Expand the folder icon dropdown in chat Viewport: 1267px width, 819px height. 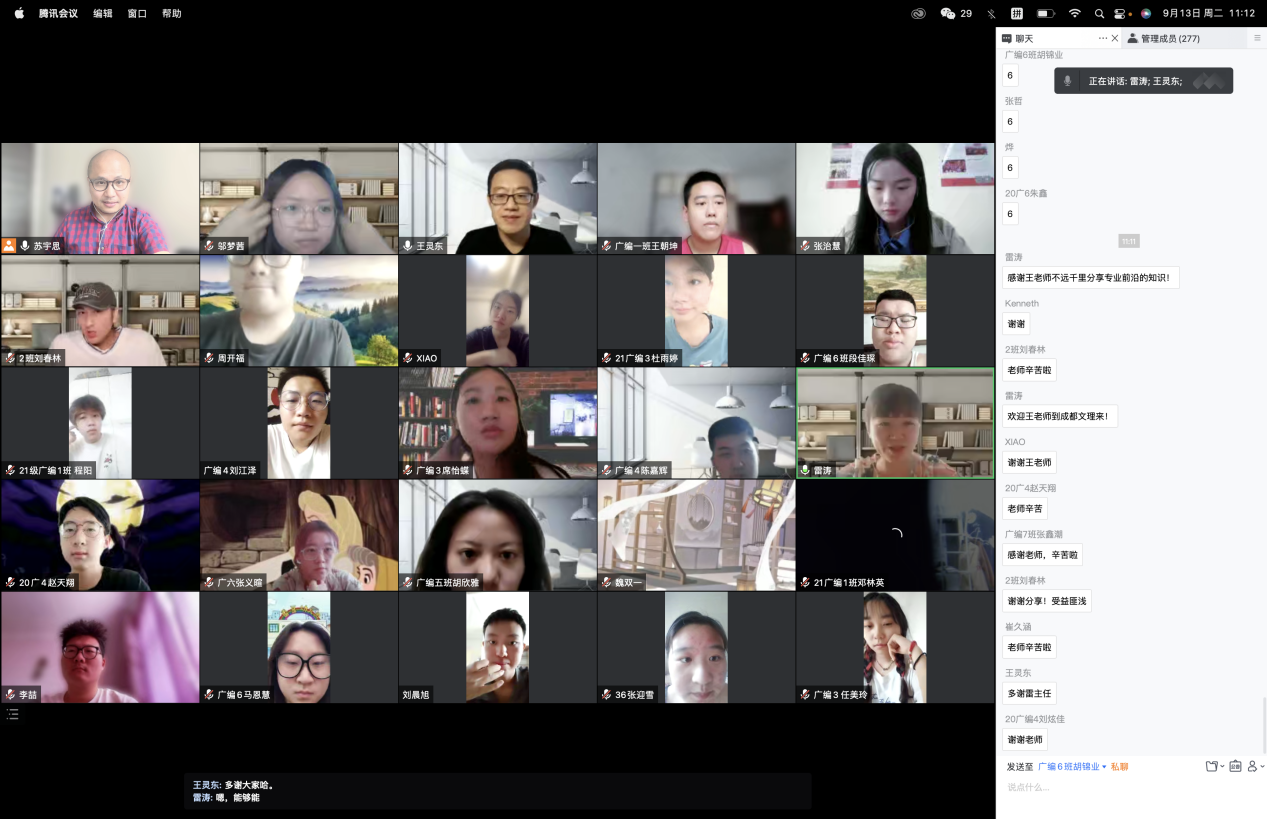coord(1214,766)
